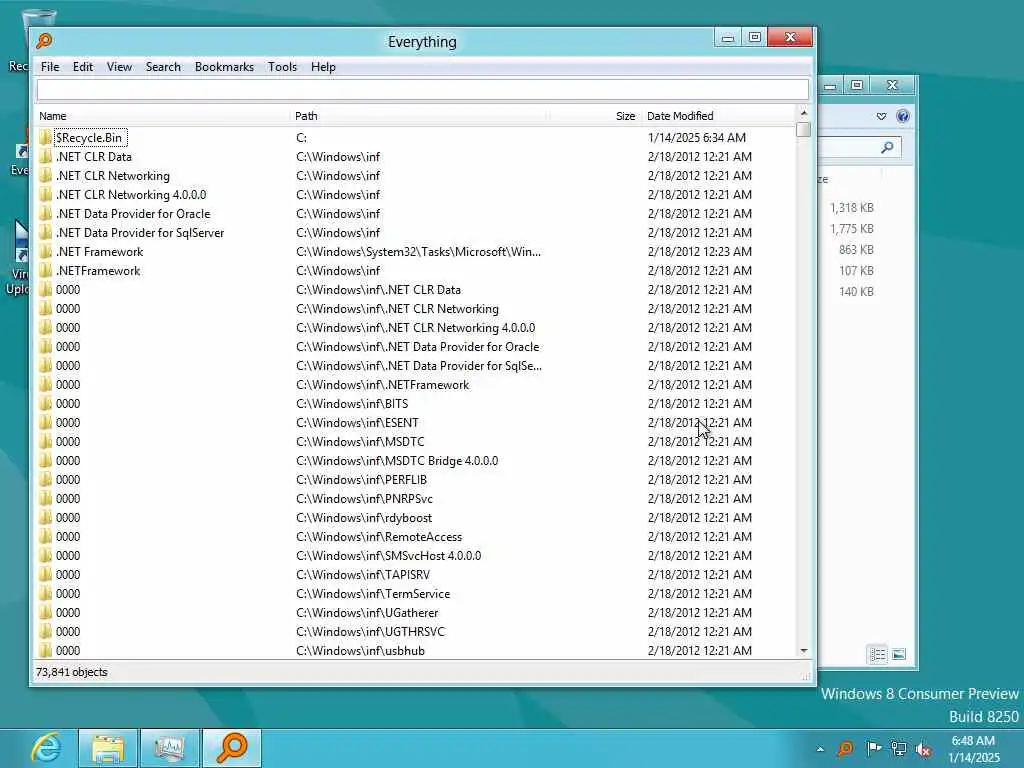This screenshot has height=768, width=1024.
Task: Select folder icon of 0000 in inf\PNRPSvc
Action: point(45,498)
